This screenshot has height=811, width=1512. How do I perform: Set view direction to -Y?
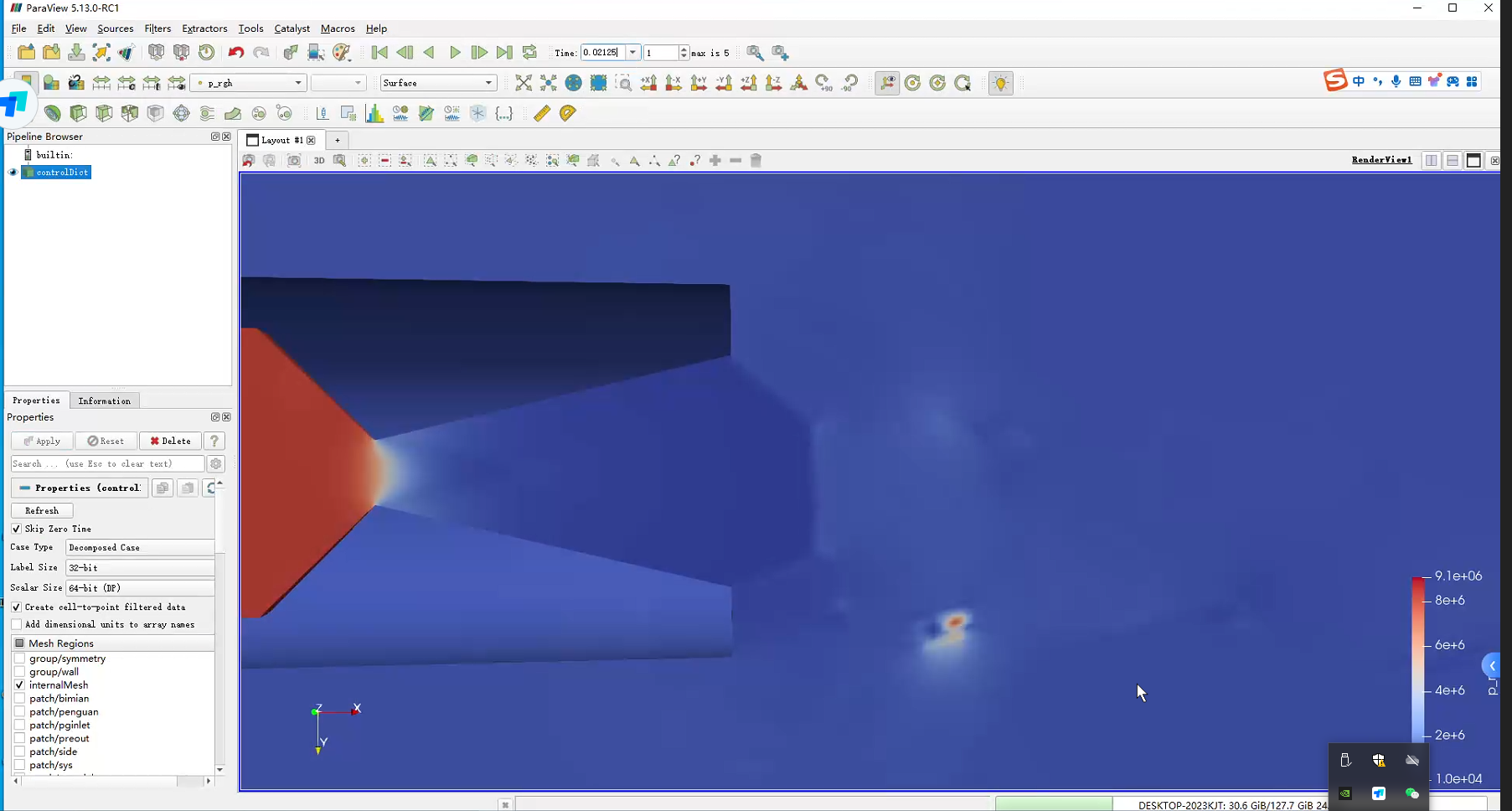724,83
